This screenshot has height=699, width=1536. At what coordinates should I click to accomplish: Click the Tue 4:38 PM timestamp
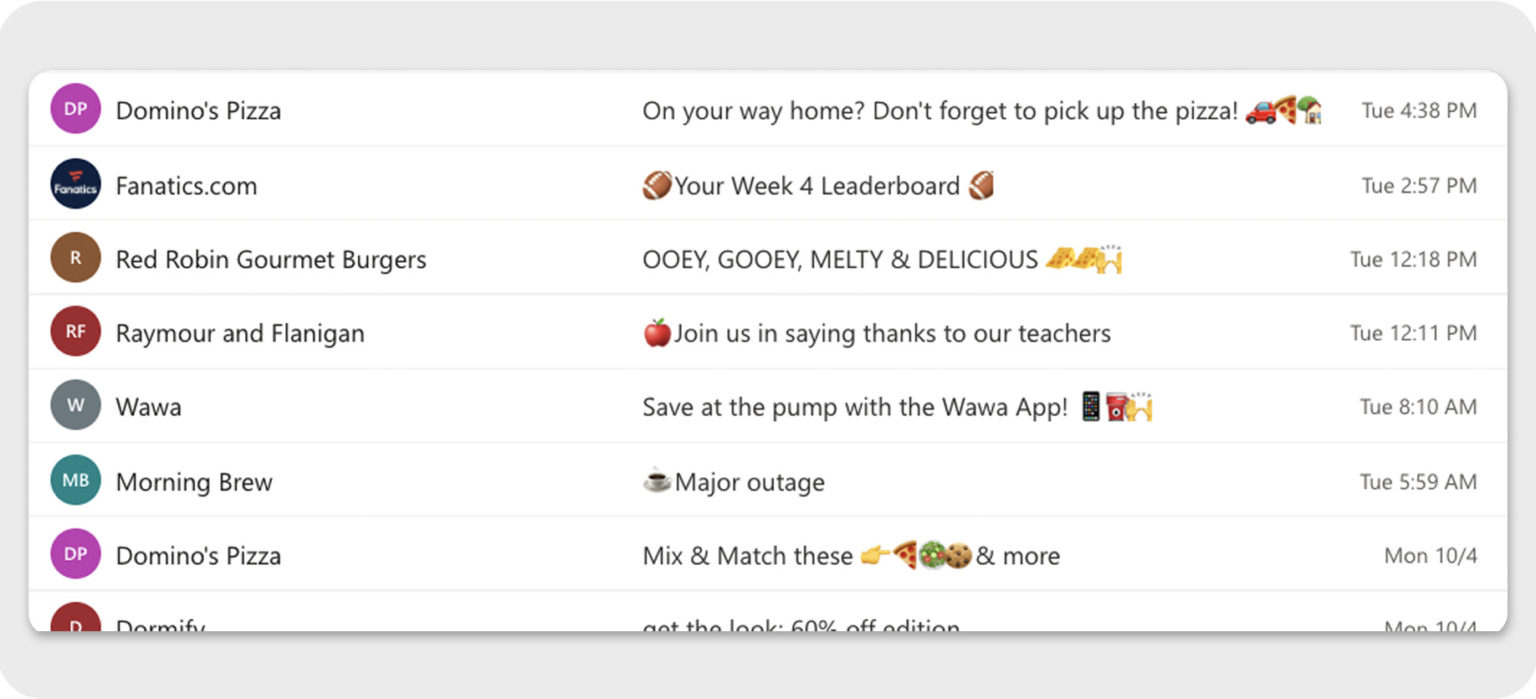(x=1418, y=111)
